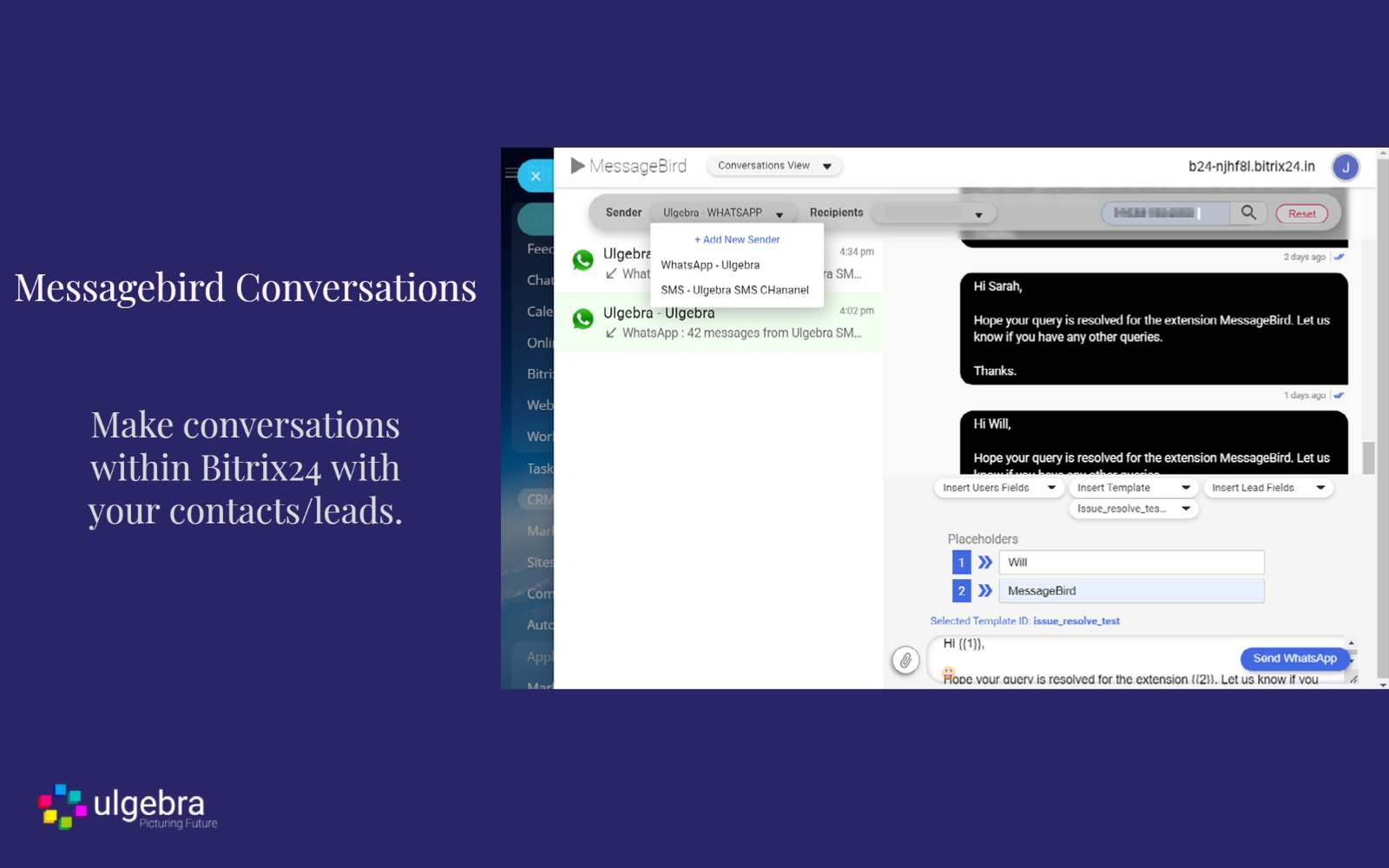Click the placeholder field containing MessageBird
The width and height of the screenshot is (1389, 868).
[x=1130, y=591]
